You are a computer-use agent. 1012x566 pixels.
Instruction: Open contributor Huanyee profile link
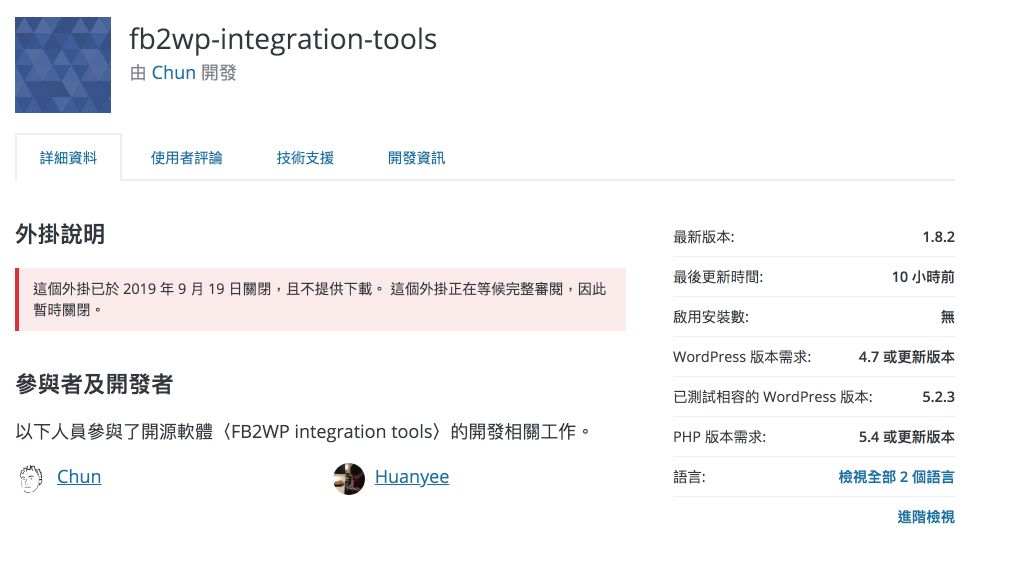pos(412,476)
